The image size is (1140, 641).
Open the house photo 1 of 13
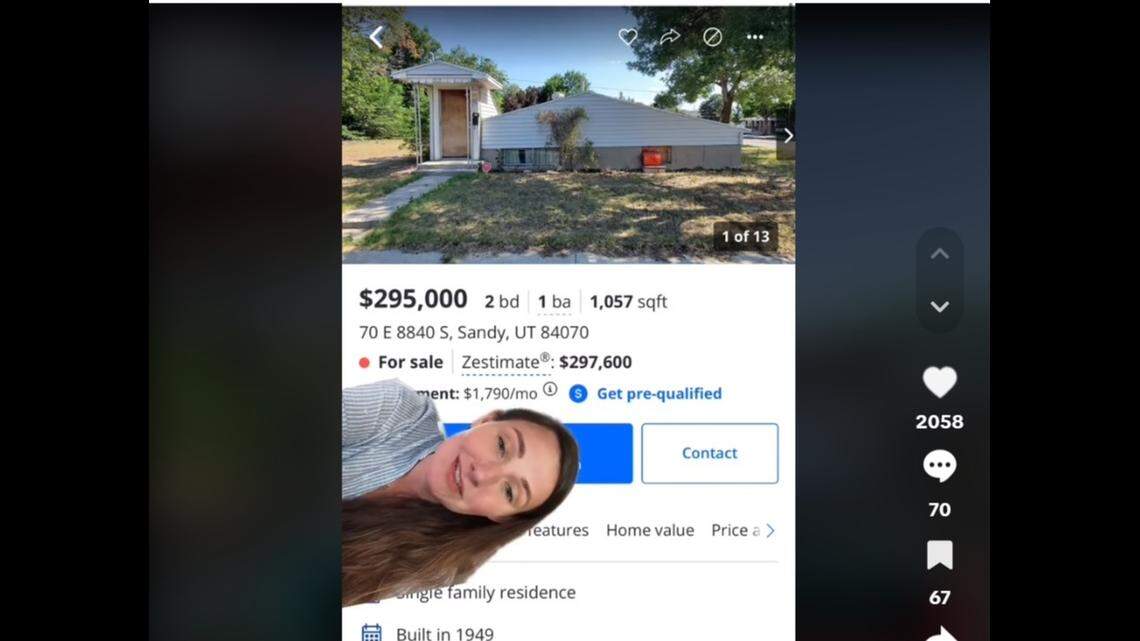tap(568, 134)
